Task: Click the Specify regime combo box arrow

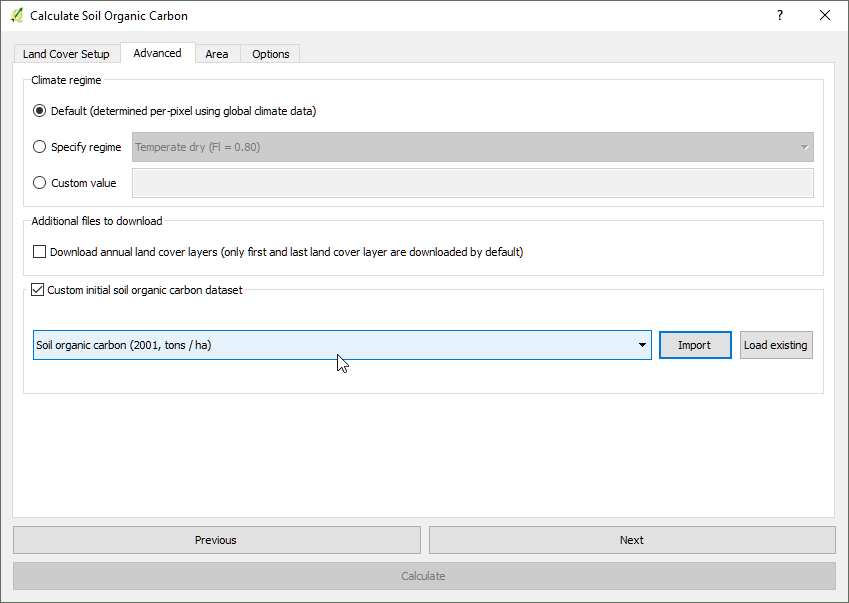Action: pyautogui.click(x=806, y=146)
